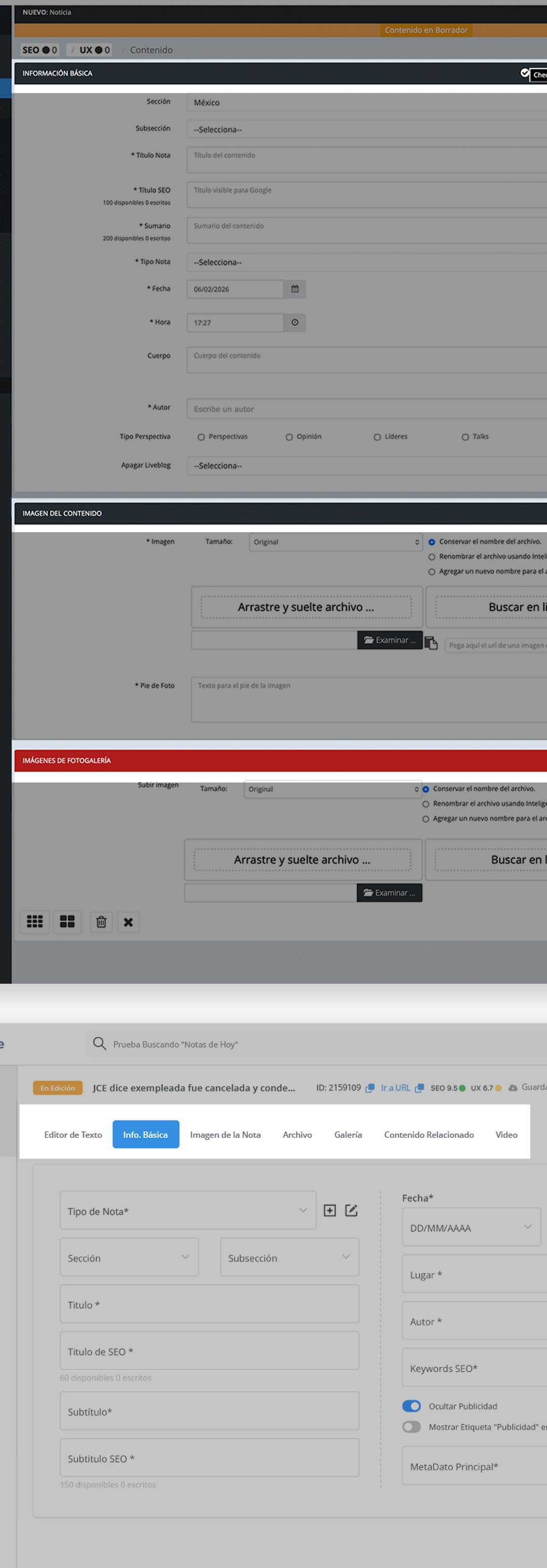Open the Fecha calendar picker icon
The image size is (547, 1568).
[295, 289]
